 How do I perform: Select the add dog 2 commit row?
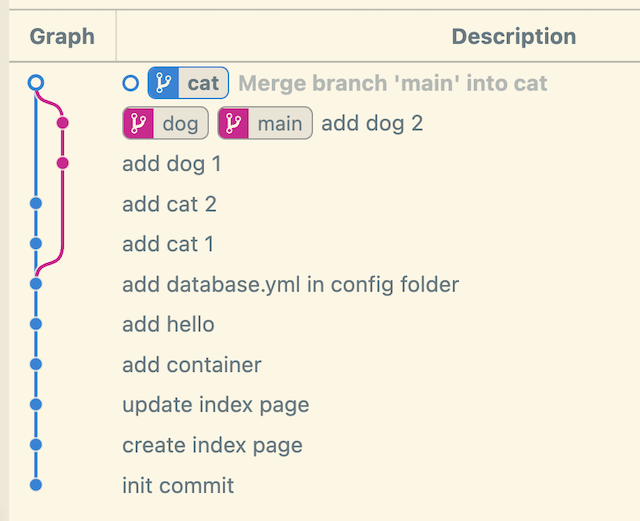click(x=372, y=123)
